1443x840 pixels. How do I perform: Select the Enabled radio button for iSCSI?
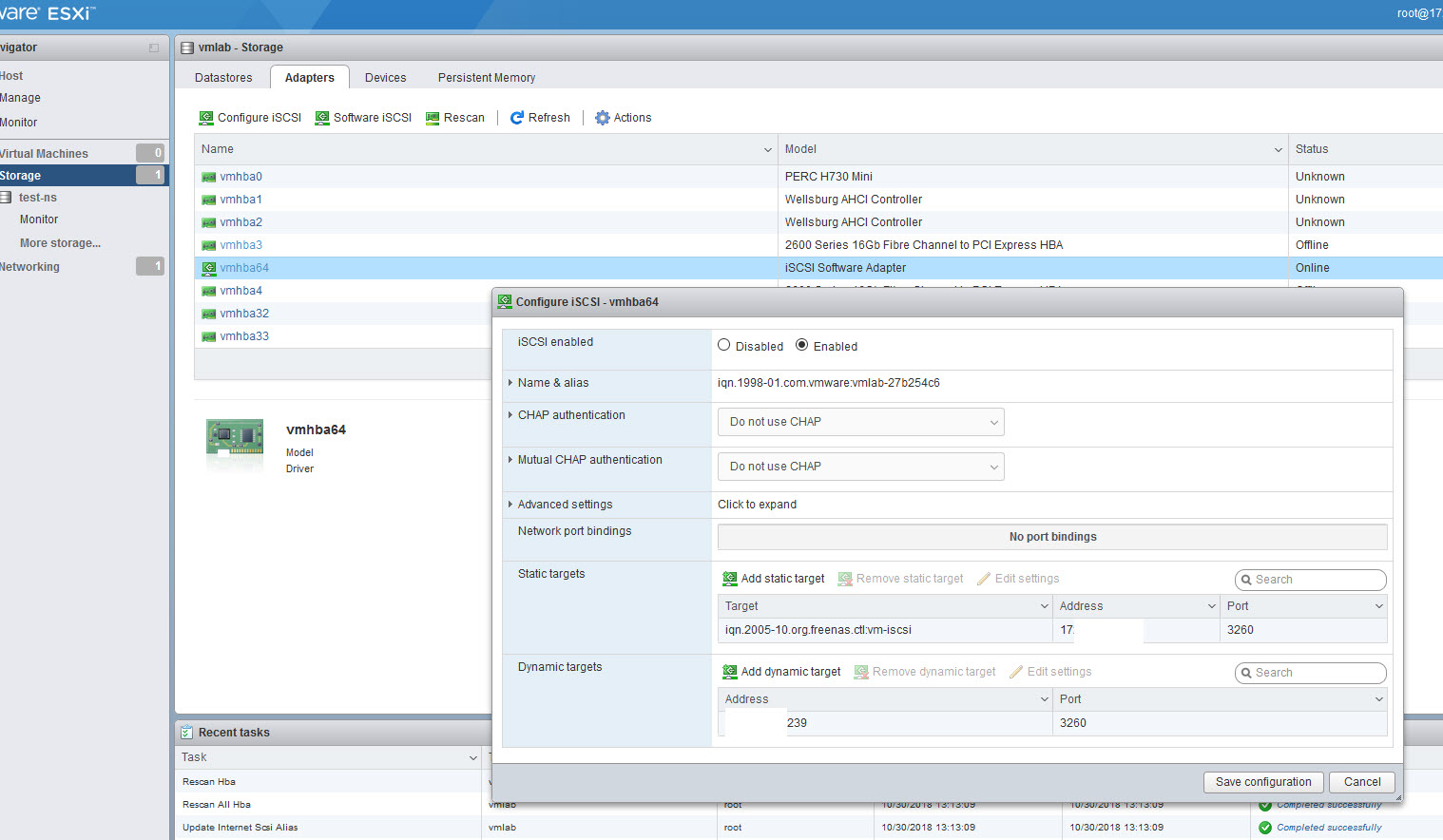(x=802, y=346)
